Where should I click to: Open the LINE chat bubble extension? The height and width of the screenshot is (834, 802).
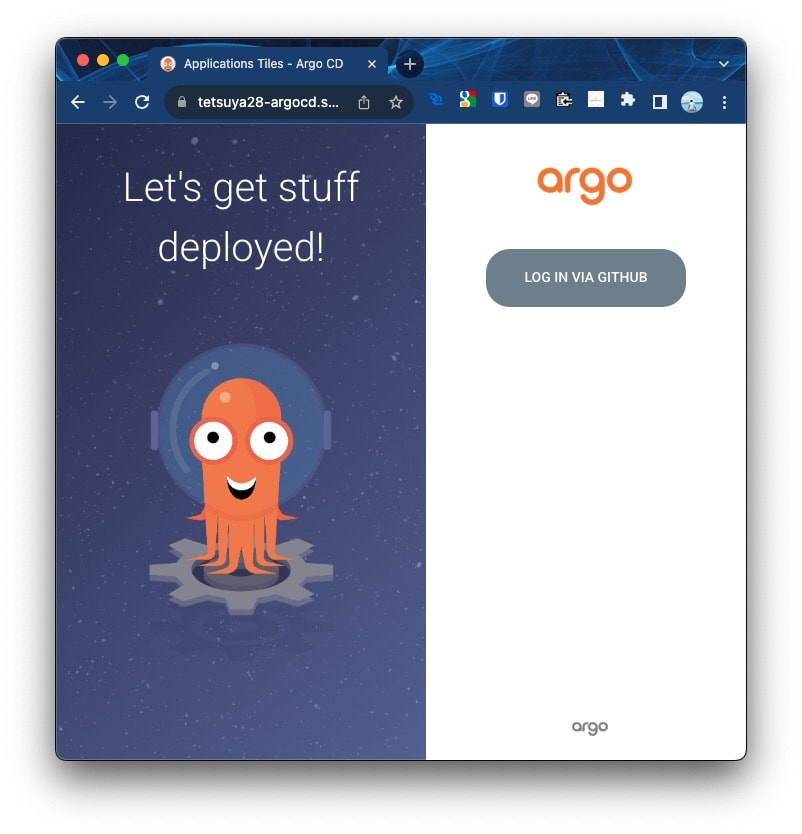pos(532,99)
